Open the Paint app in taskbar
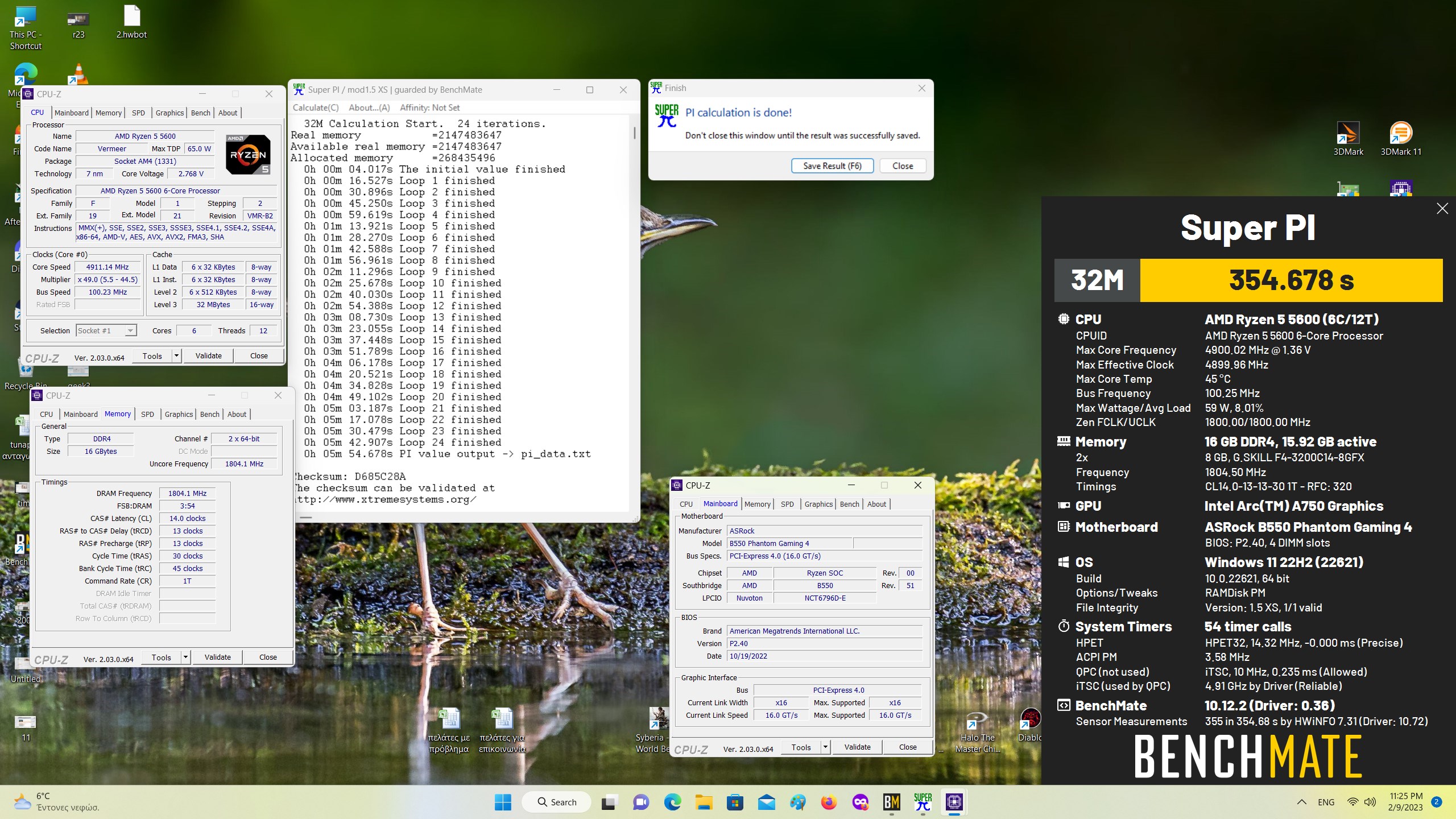The height and width of the screenshot is (819, 1456). (x=797, y=802)
